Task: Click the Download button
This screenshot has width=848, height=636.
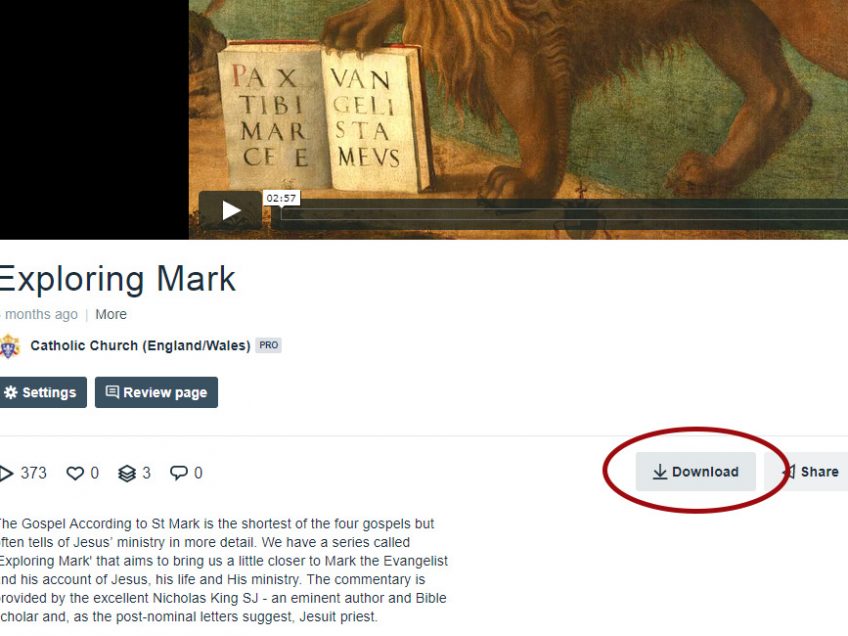Action: (x=695, y=472)
